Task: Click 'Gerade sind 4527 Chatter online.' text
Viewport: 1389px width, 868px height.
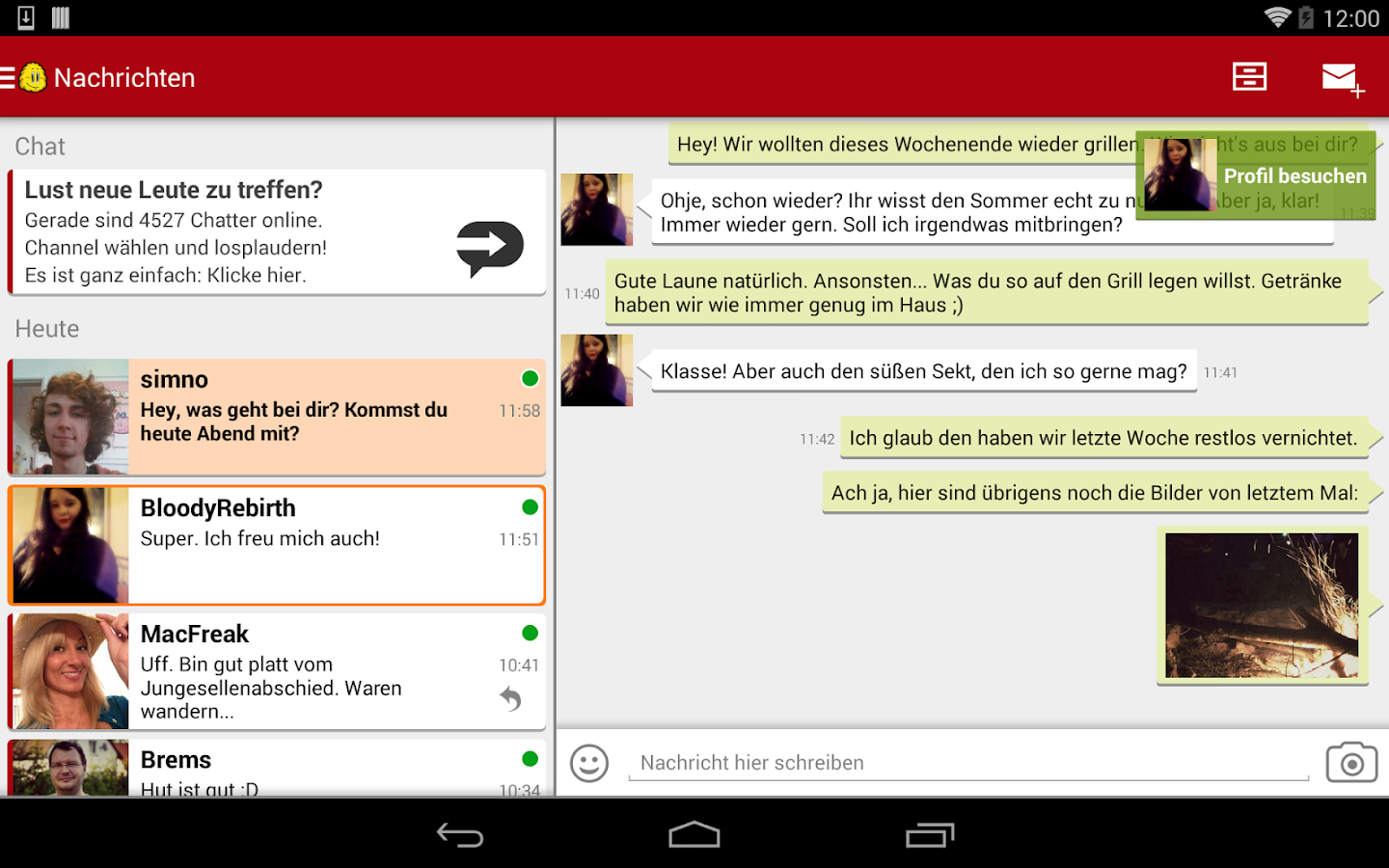Action: coord(174,220)
